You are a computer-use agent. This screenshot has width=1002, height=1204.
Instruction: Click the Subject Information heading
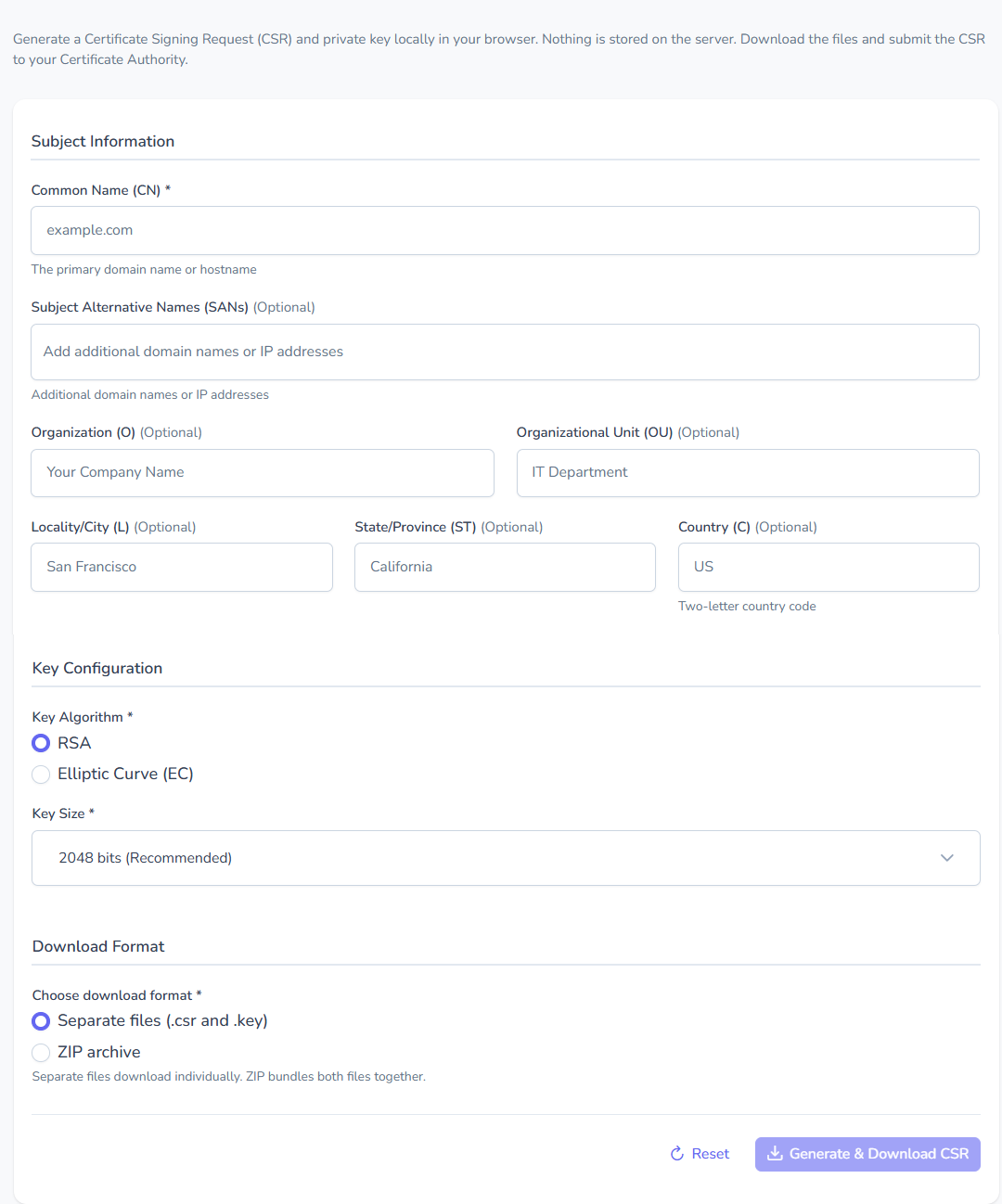click(x=102, y=141)
